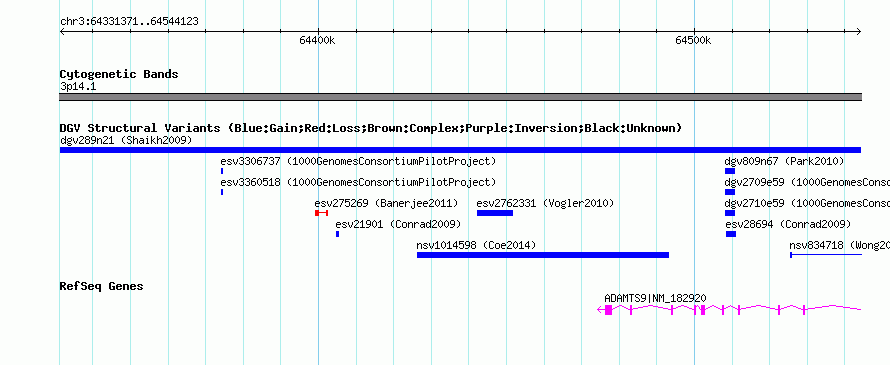Click the Cytogenetic Bands track title
The width and height of the screenshot is (890, 365).
[x=119, y=74]
